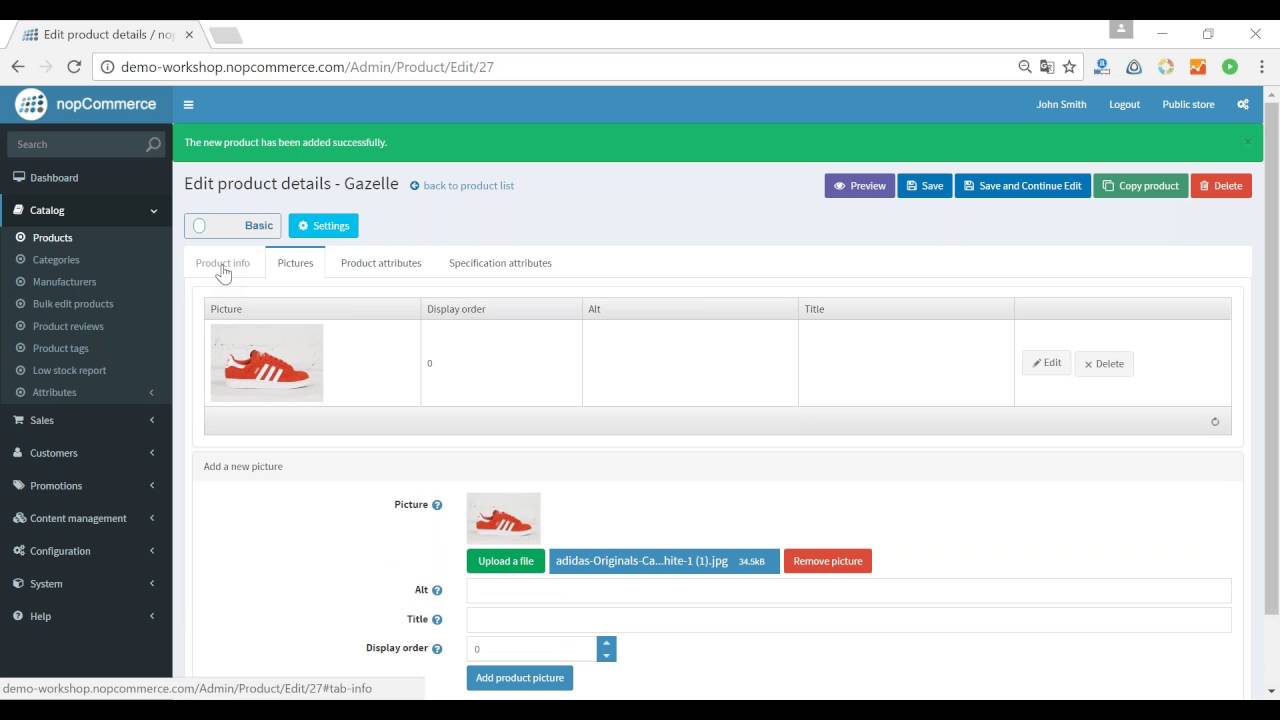Delete the picture table row
1280x720 pixels.
click(1104, 364)
